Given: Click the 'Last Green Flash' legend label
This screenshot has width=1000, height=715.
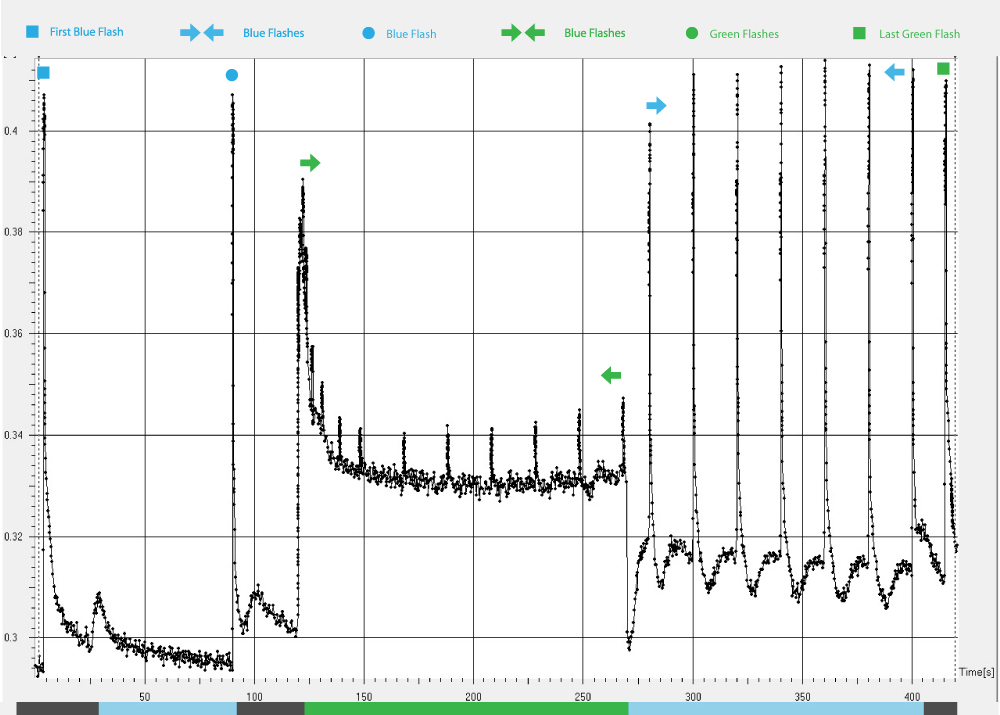Looking at the screenshot, I should point(919,34).
